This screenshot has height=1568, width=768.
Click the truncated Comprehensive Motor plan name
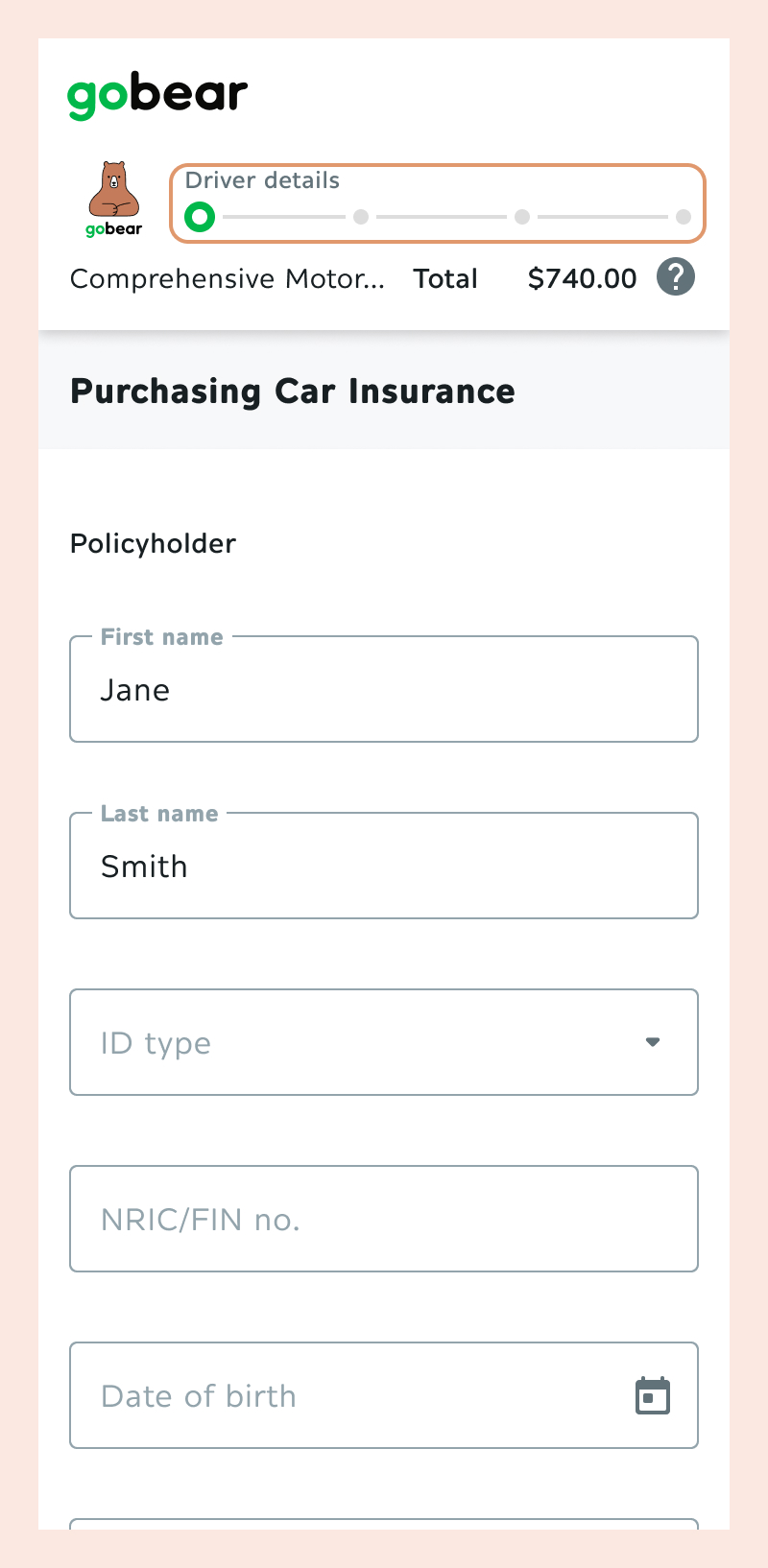pos(228,278)
